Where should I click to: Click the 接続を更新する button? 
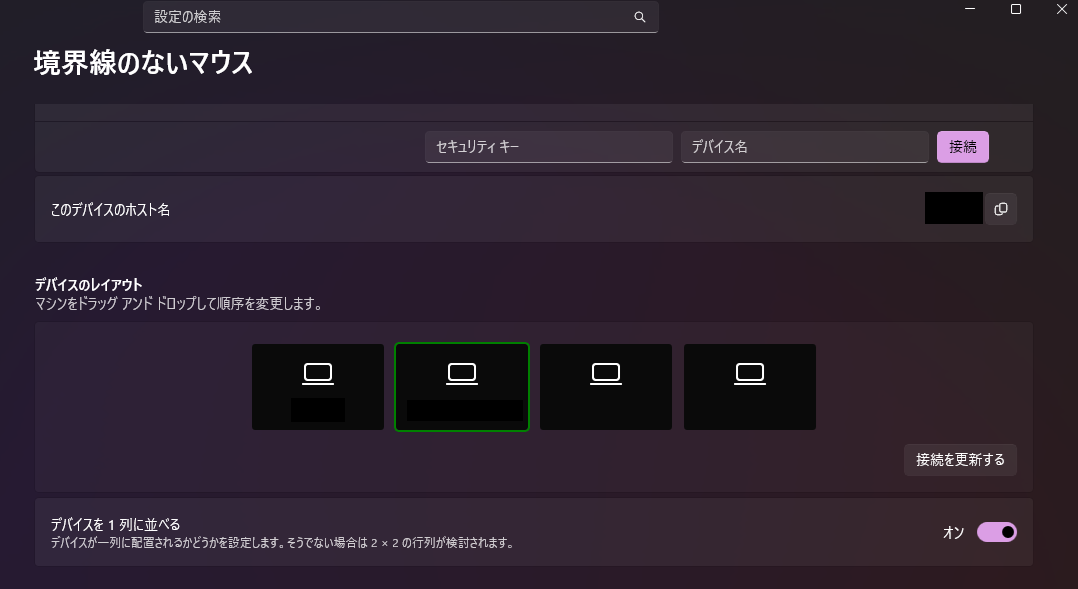coord(960,460)
